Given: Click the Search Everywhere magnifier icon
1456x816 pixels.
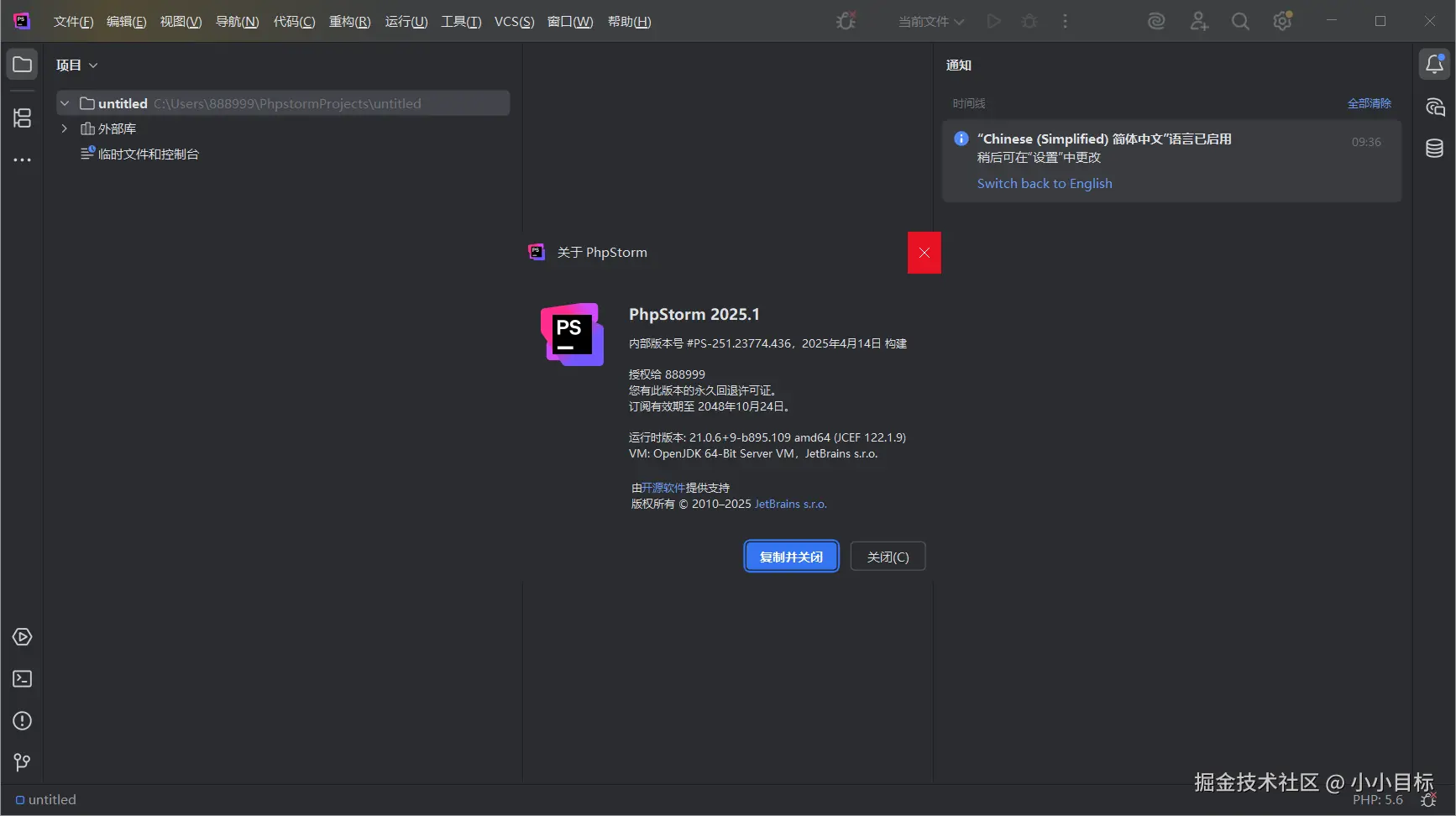Looking at the screenshot, I should 1240,21.
